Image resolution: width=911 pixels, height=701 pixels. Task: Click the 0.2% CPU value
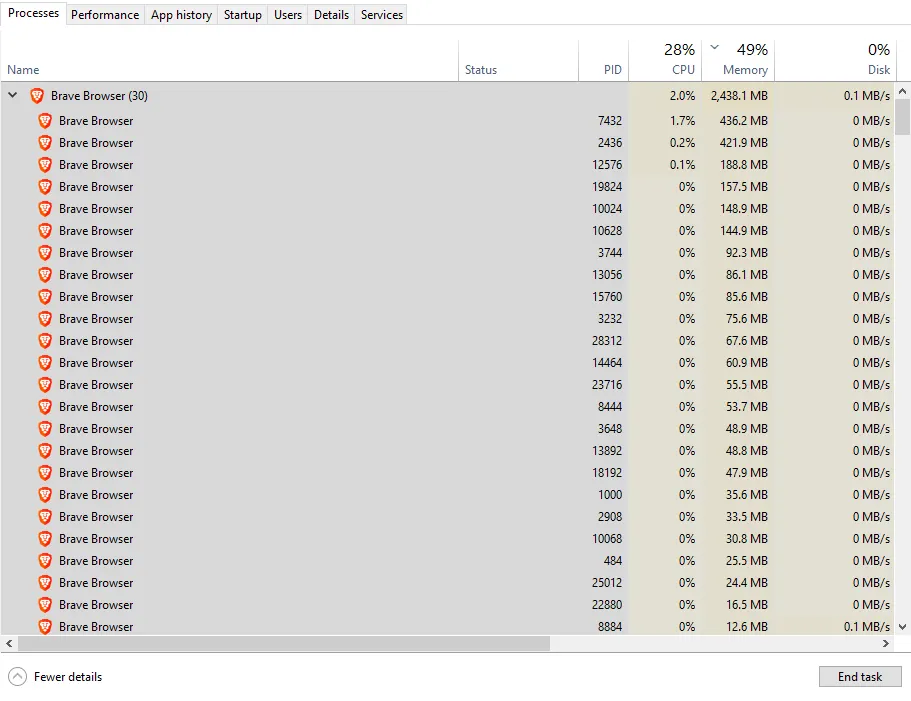682,143
